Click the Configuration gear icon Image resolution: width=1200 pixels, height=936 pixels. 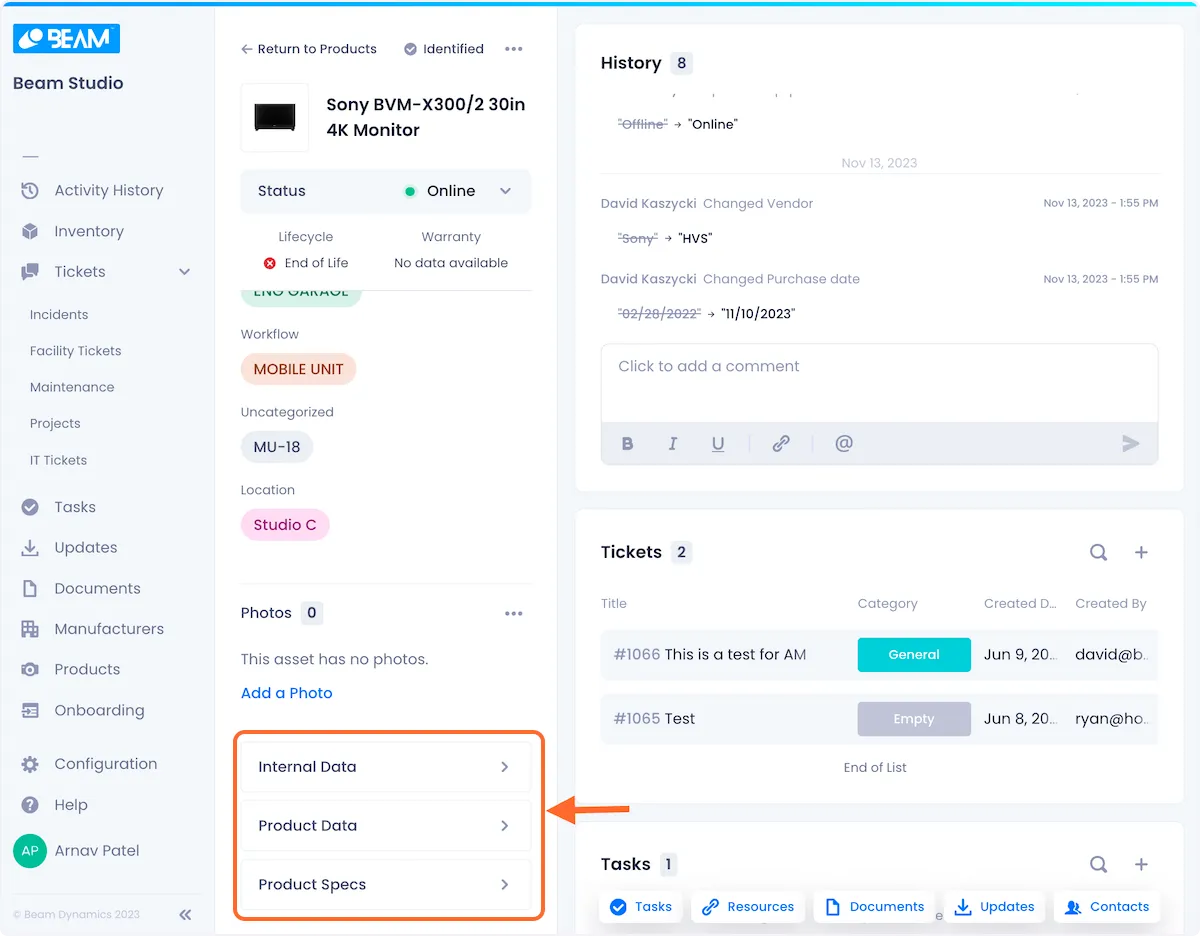[x=30, y=764]
